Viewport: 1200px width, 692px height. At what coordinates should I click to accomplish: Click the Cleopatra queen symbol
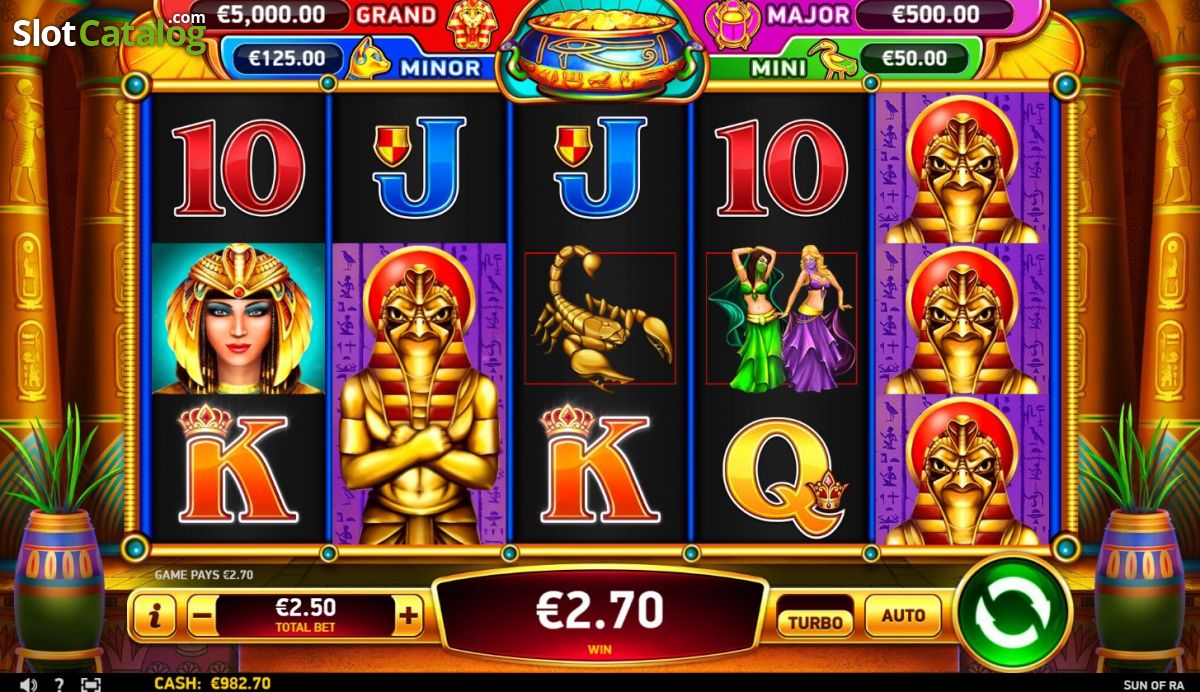click(238, 318)
